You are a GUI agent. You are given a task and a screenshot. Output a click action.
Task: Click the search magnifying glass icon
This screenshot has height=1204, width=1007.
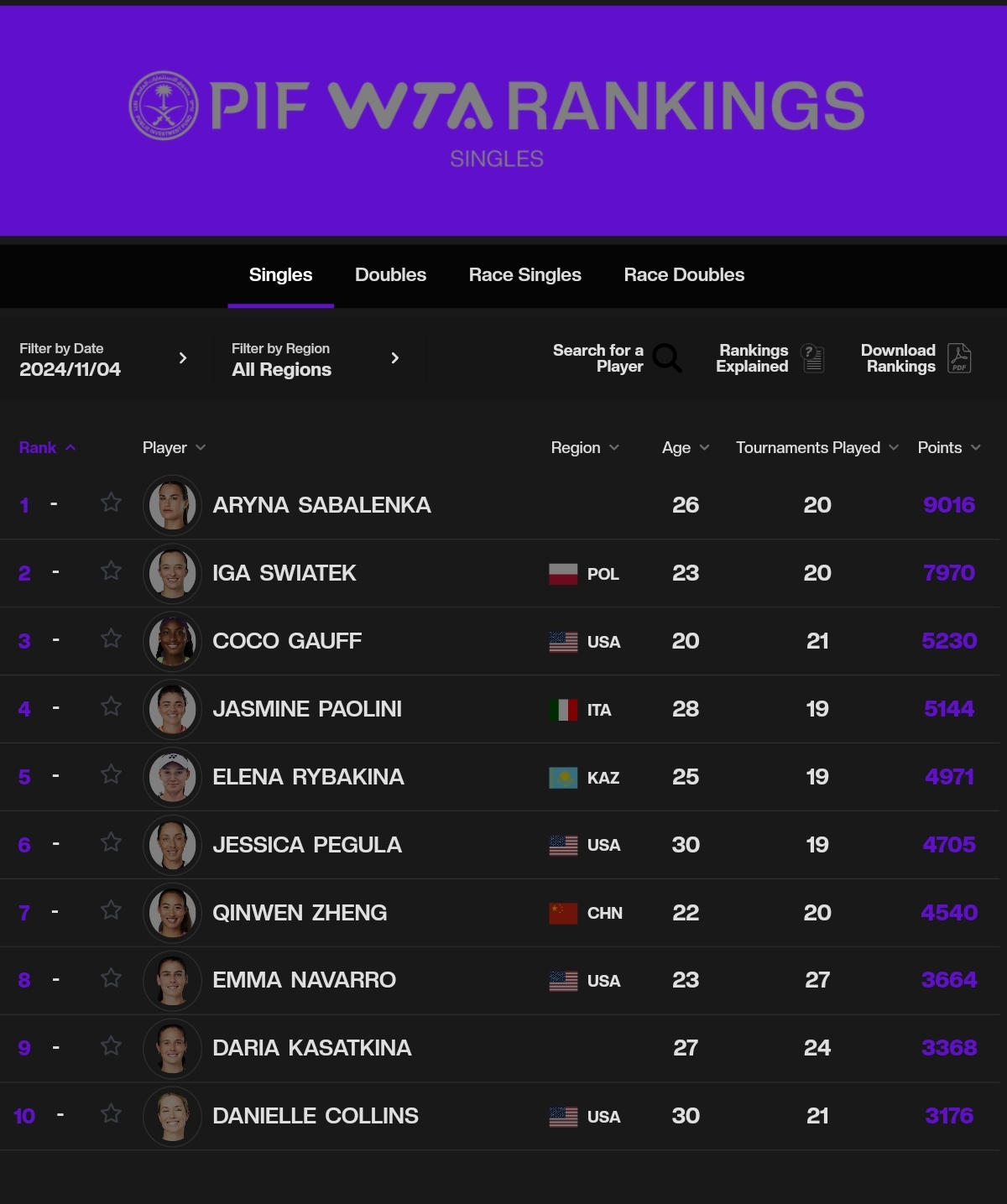point(667,358)
